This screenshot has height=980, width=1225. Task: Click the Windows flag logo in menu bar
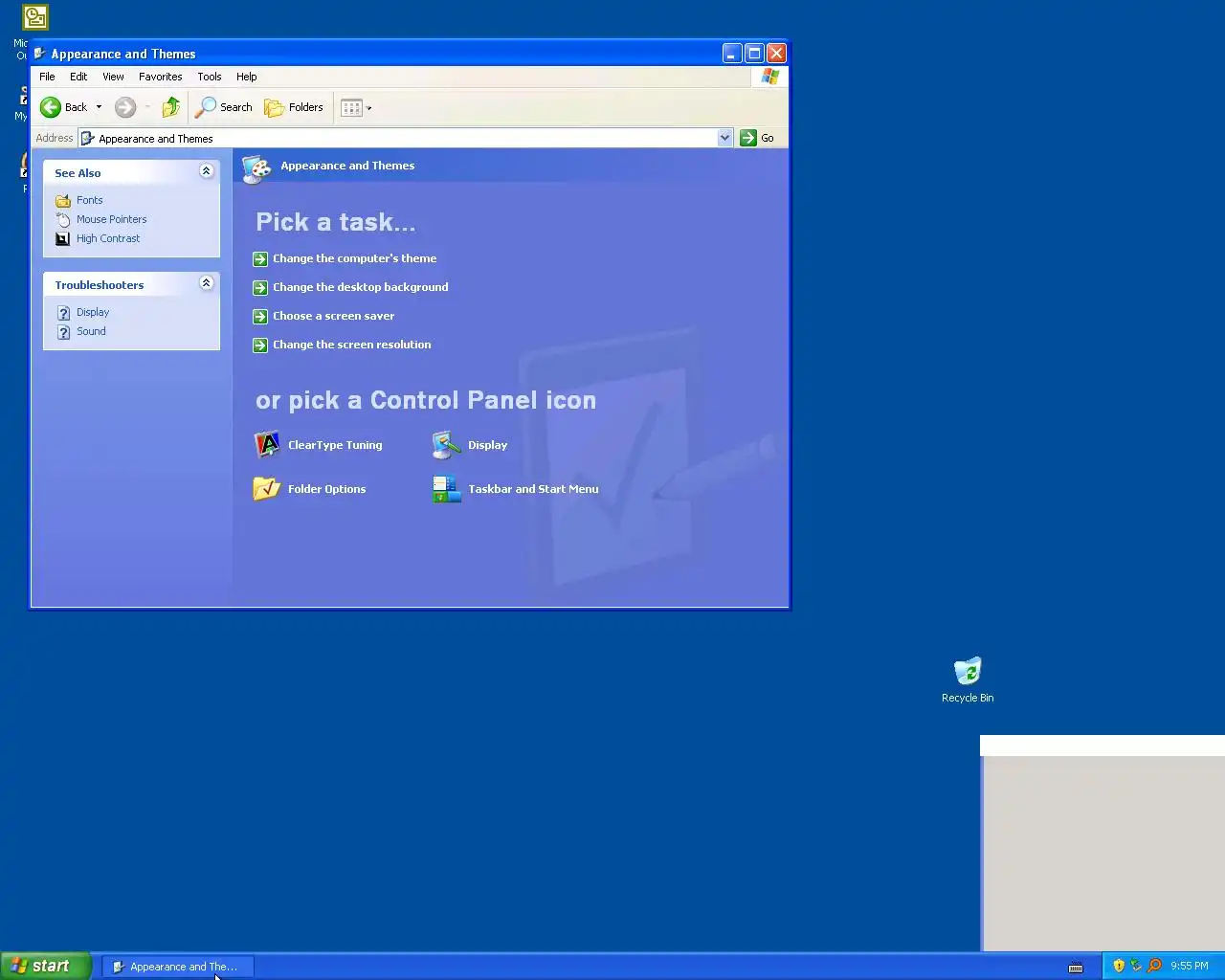(x=770, y=77)
